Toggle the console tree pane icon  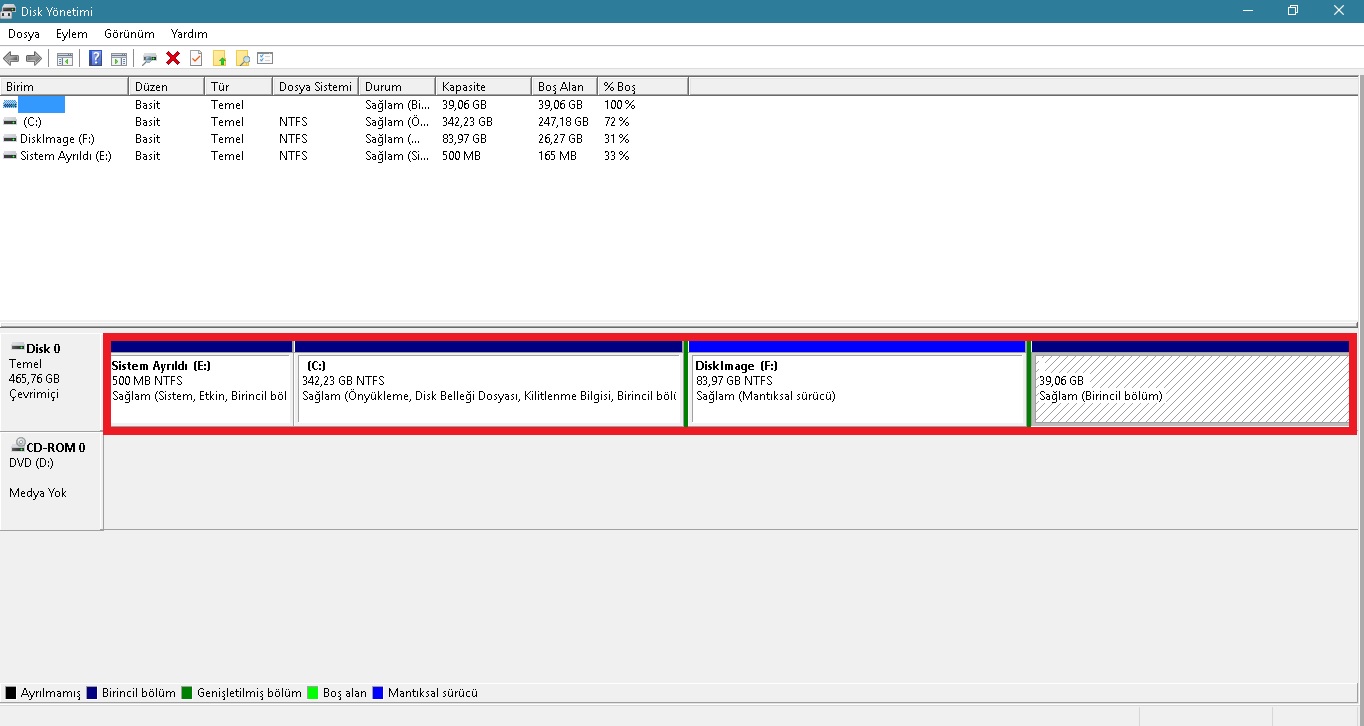tap(64, 58)
